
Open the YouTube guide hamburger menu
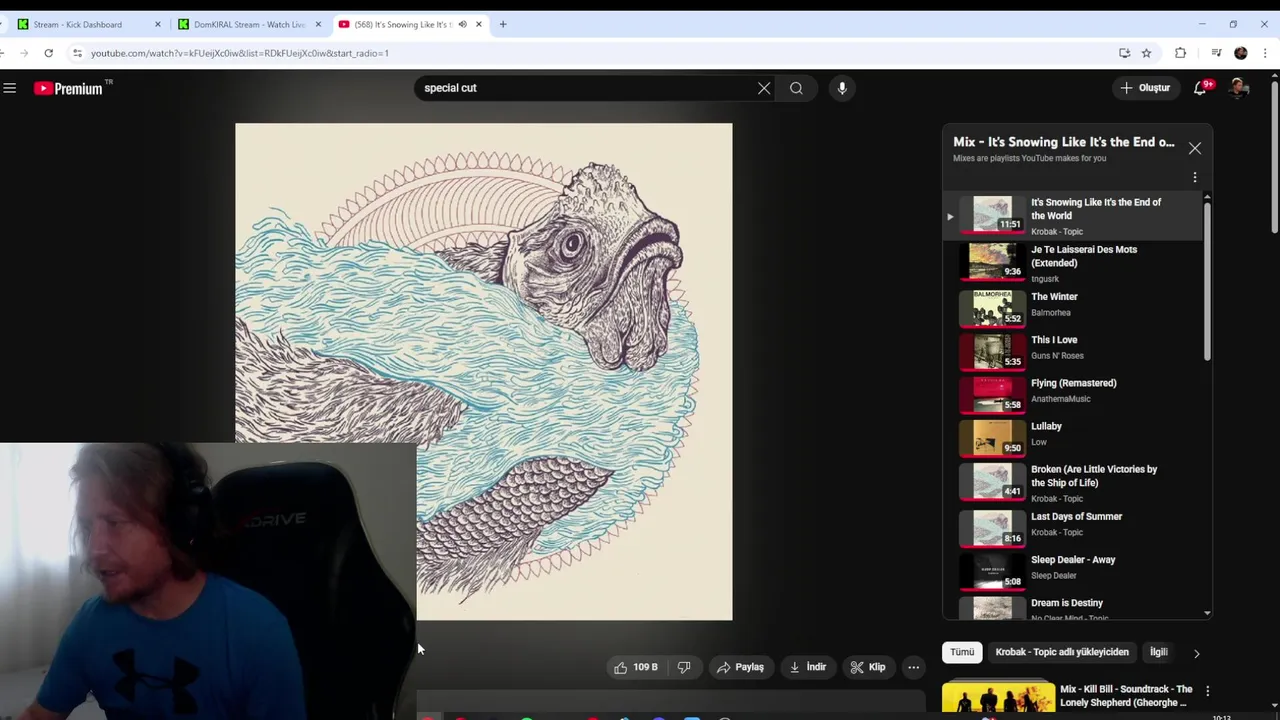10,88
